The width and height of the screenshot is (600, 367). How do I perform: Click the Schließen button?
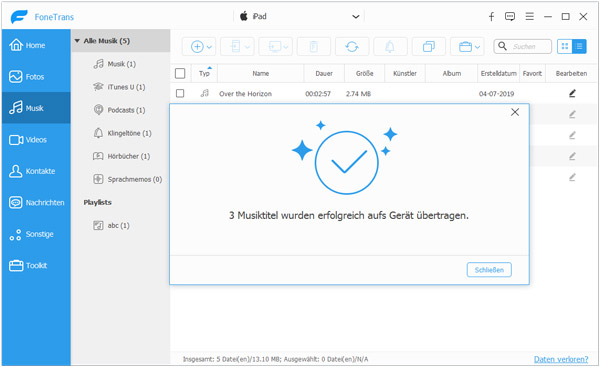tap(489, 270)
